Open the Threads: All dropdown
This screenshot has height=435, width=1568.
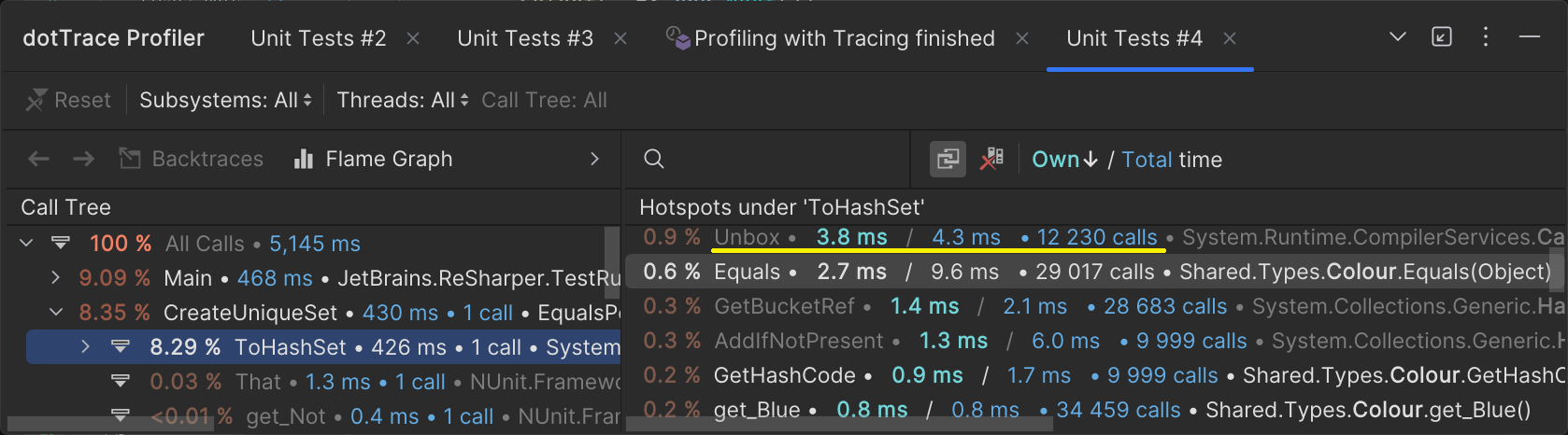tap(402, 100)
